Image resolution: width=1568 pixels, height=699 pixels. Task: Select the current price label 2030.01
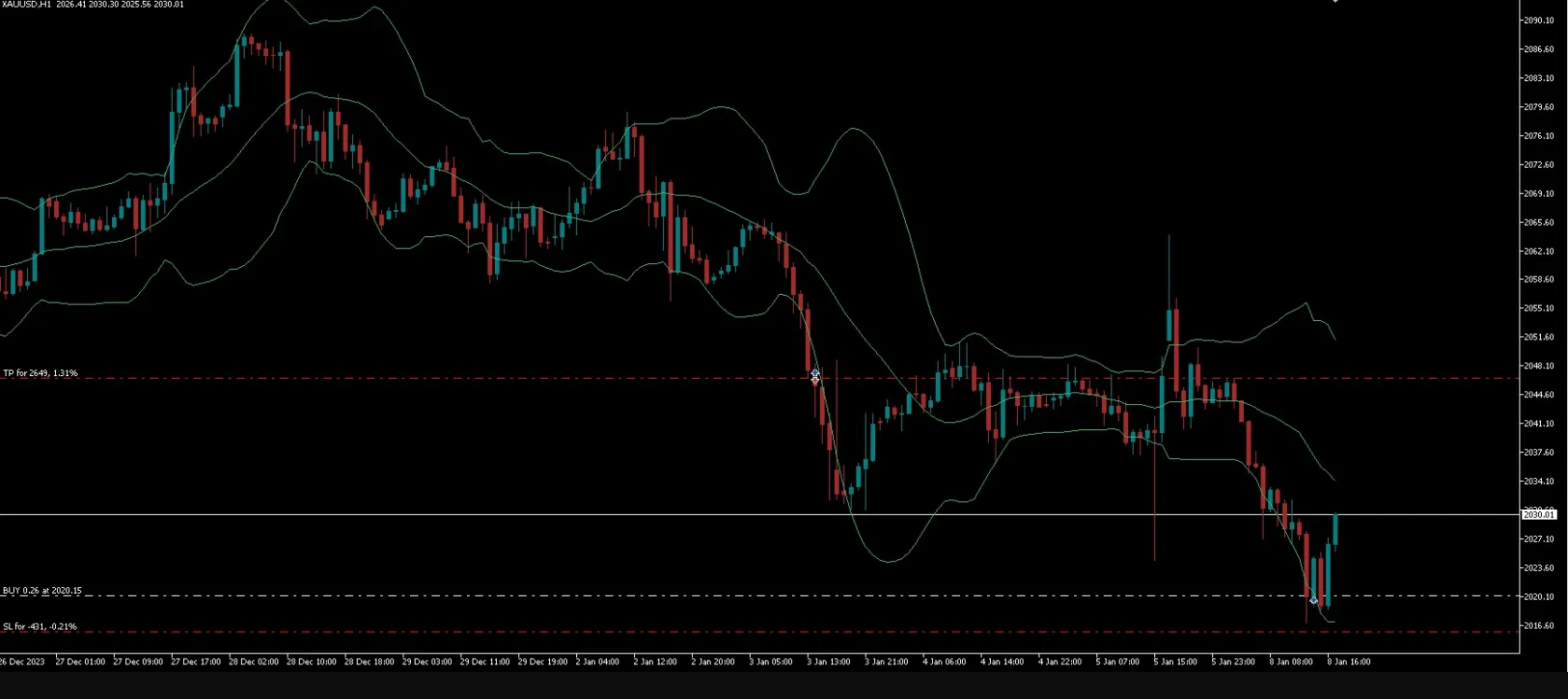coord(1539,514)
